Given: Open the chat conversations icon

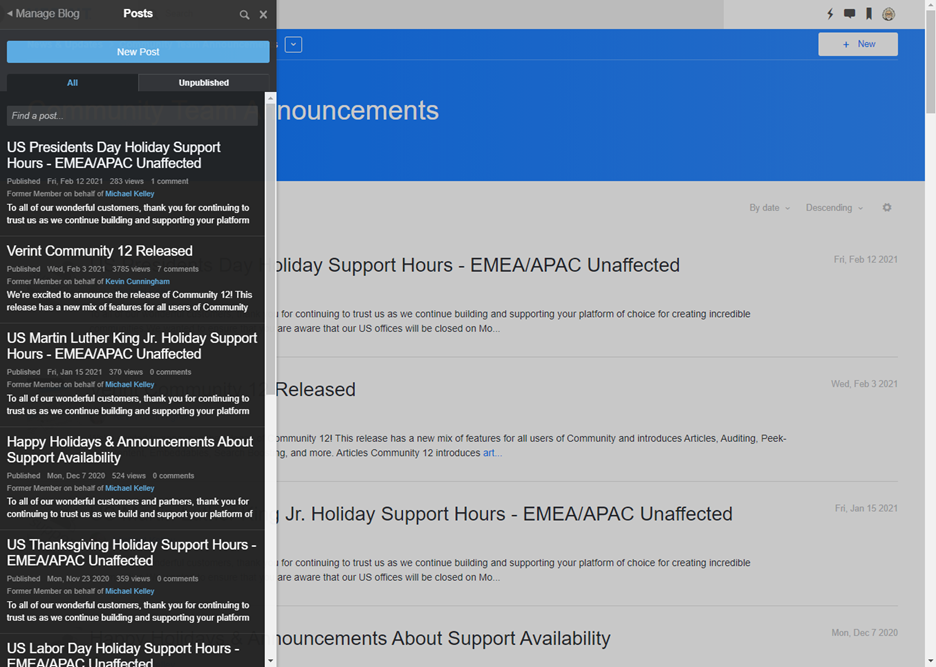Looking at the screenshot, I should pyautogui.click(x=849, y=14).
